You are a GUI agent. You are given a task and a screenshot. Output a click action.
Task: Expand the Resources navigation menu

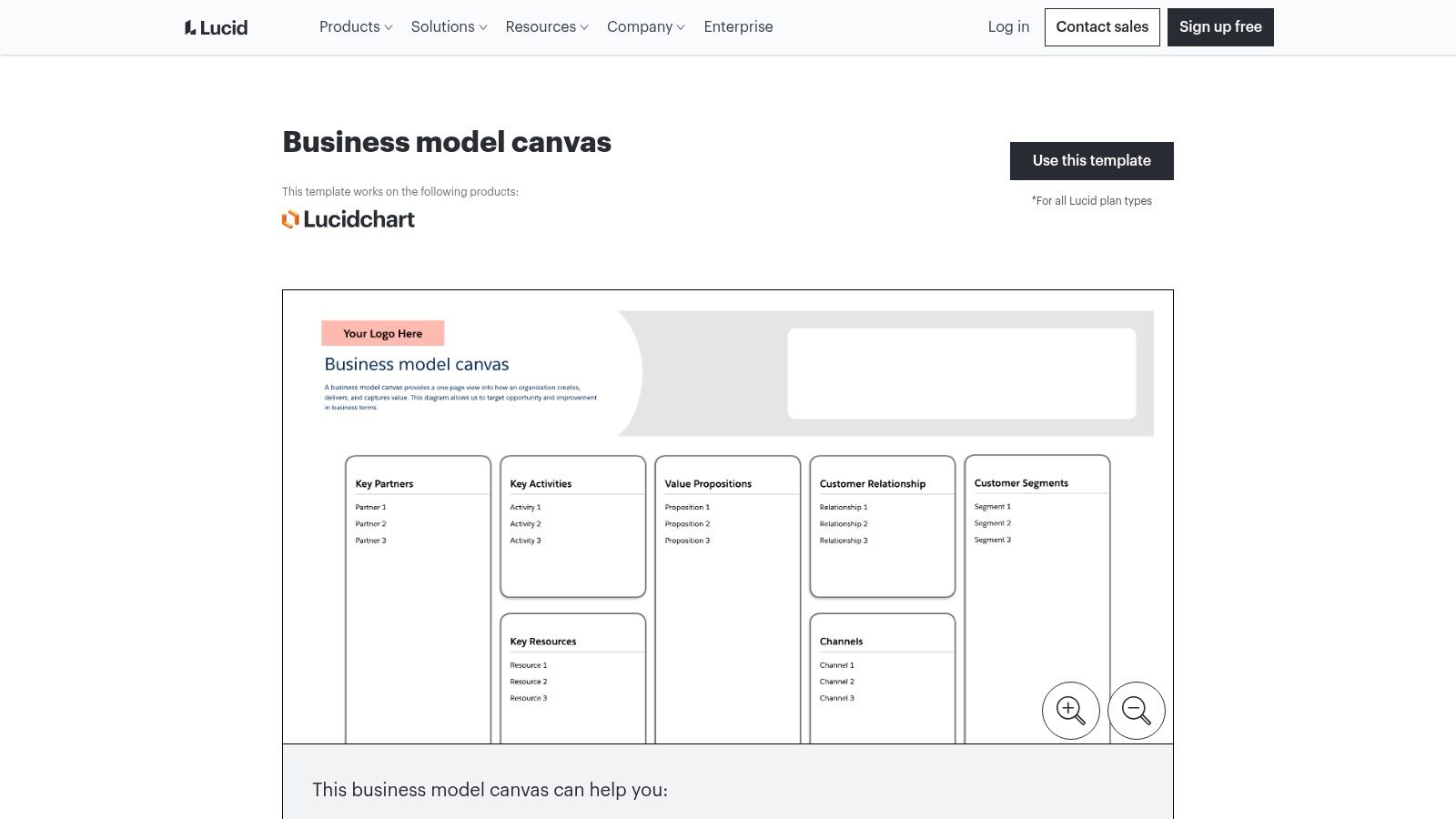546,27
